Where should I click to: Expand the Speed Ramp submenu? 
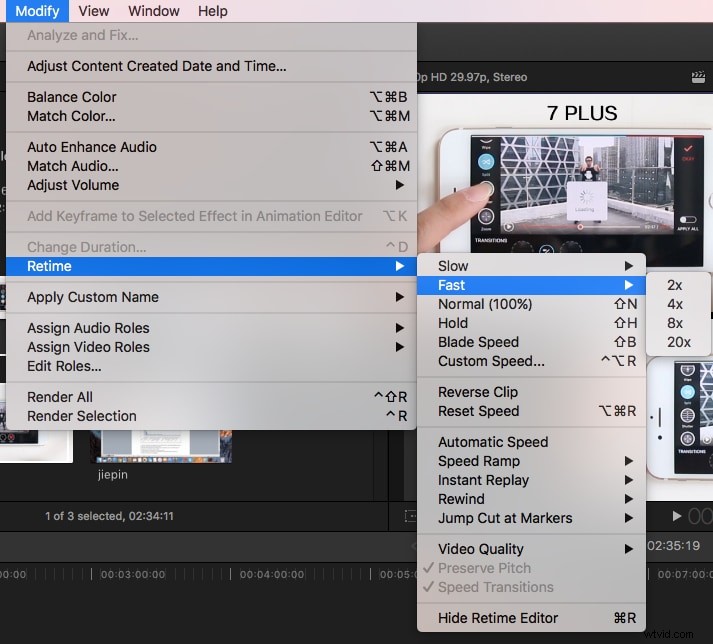tap(531, 461)
